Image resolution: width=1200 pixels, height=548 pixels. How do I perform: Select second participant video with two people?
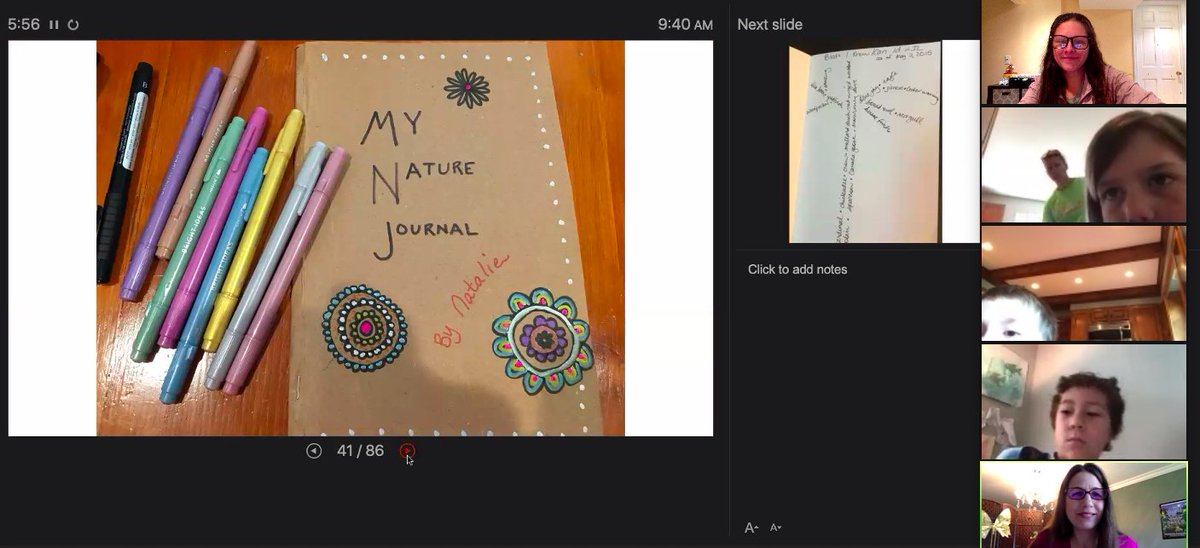(x=1083, y=165)
